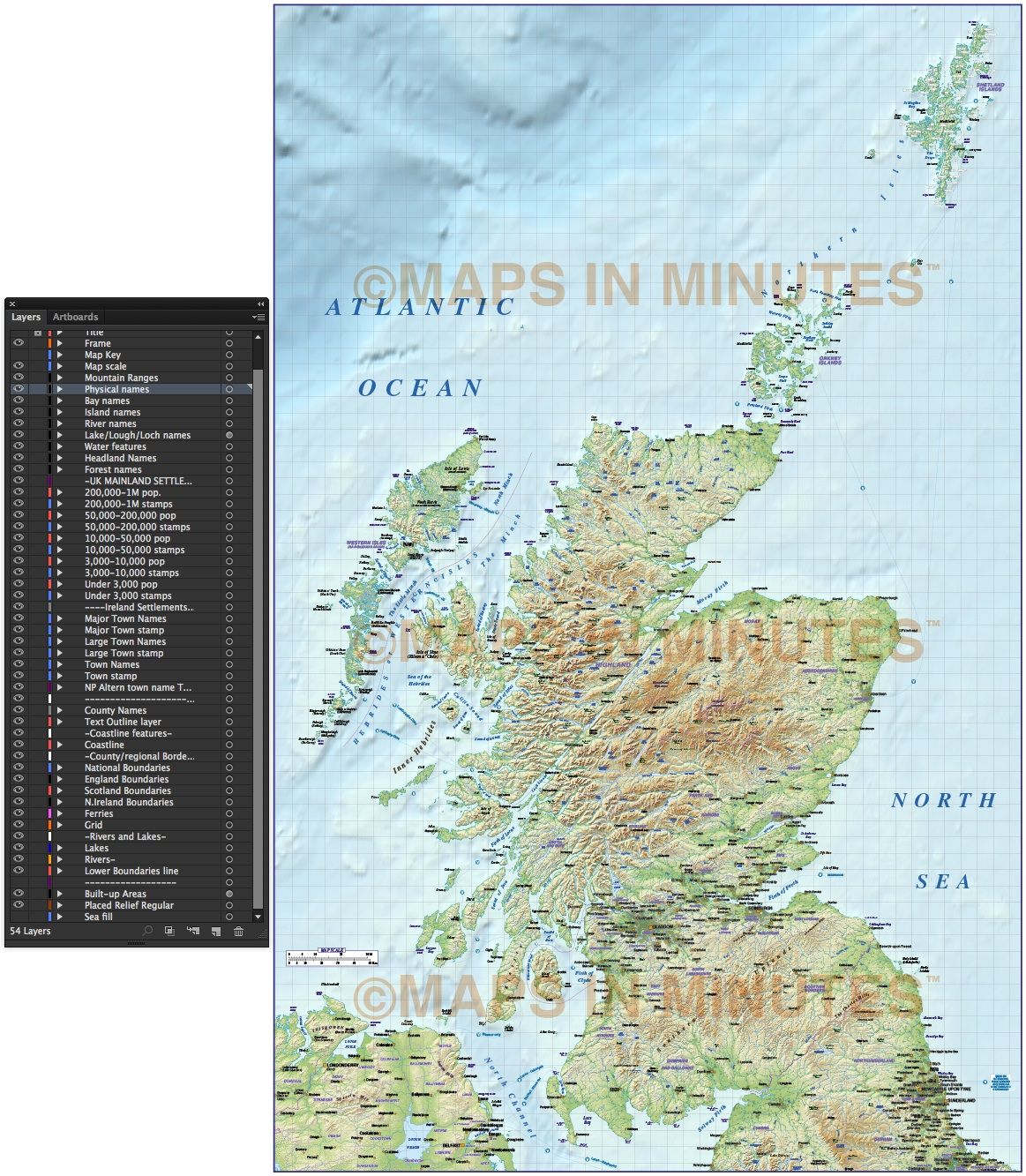Click target circle for Sea fill layer
Screen dimensions: 1026x1176
pyautogui.click(x=229, y=917)
